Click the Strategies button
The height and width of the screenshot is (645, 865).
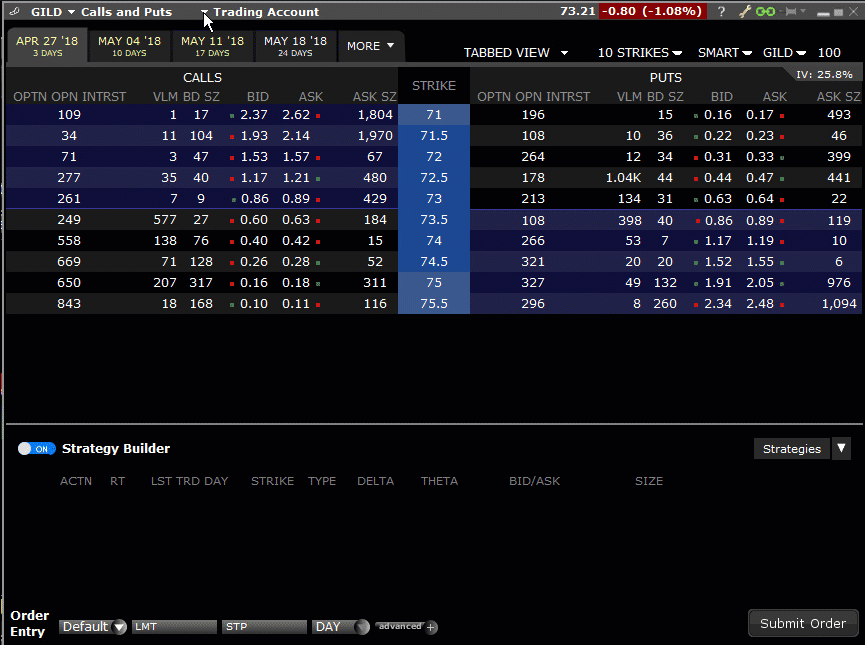(x=791, y=449)
